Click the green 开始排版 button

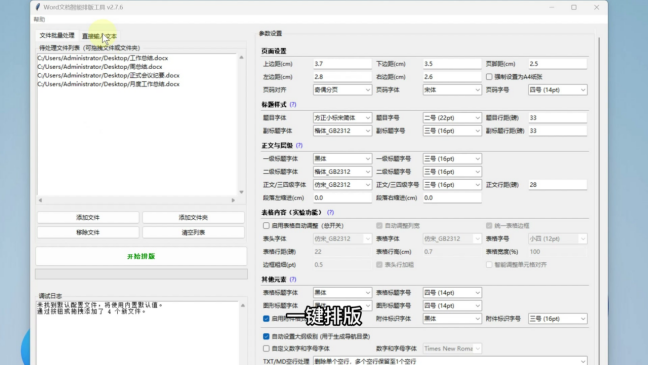(141, 256)
